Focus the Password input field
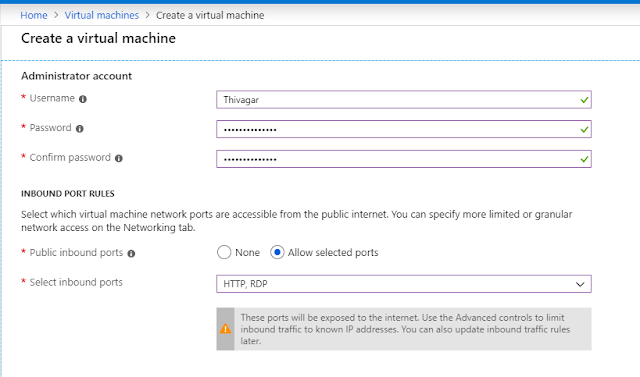The width and height of the screenshot is (640, 377). 404,129
